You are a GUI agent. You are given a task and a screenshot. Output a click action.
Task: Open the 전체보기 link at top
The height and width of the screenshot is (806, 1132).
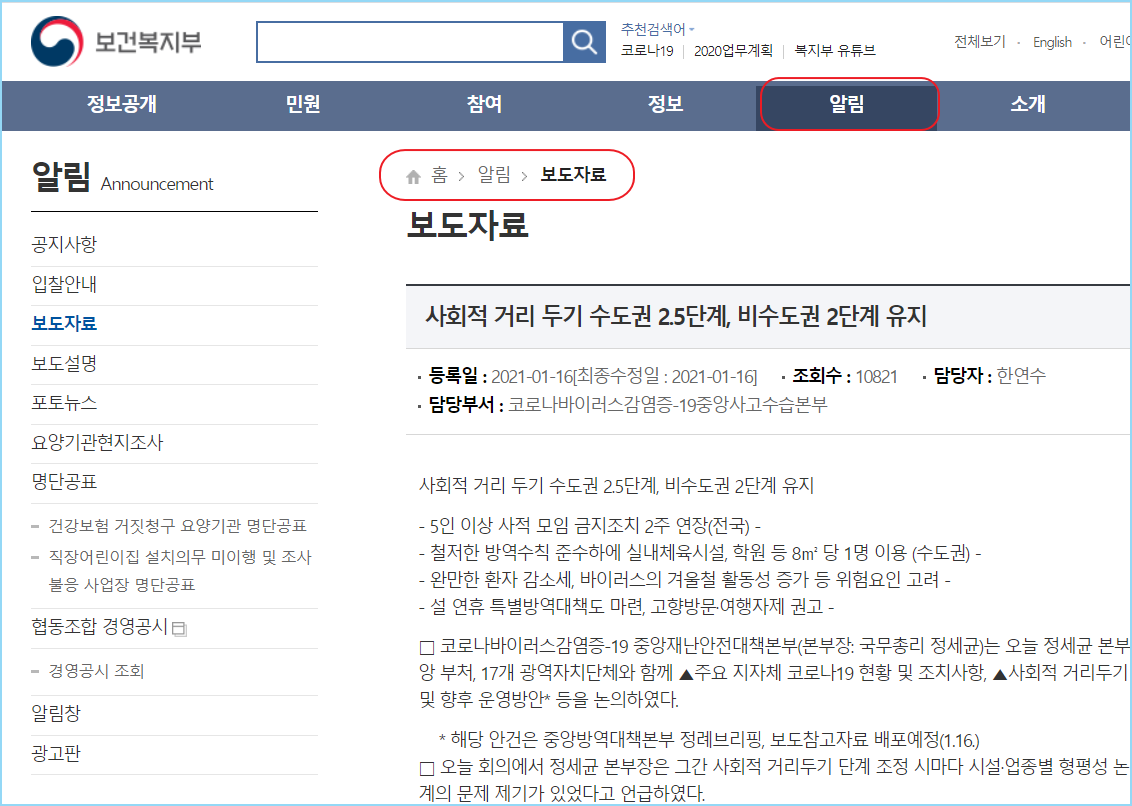(980, 42)
